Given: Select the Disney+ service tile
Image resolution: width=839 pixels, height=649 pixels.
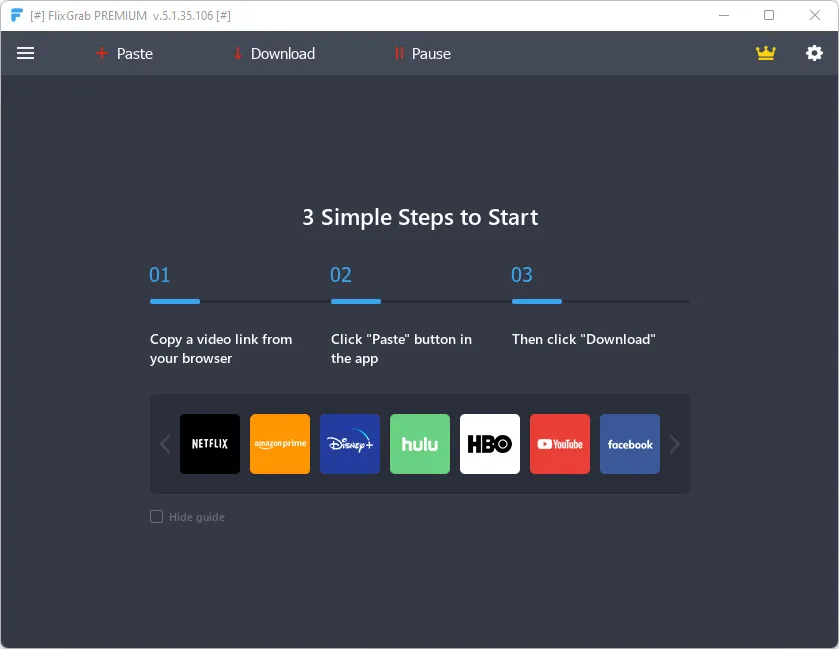Looking at the screenshot, I should (350, 444).
